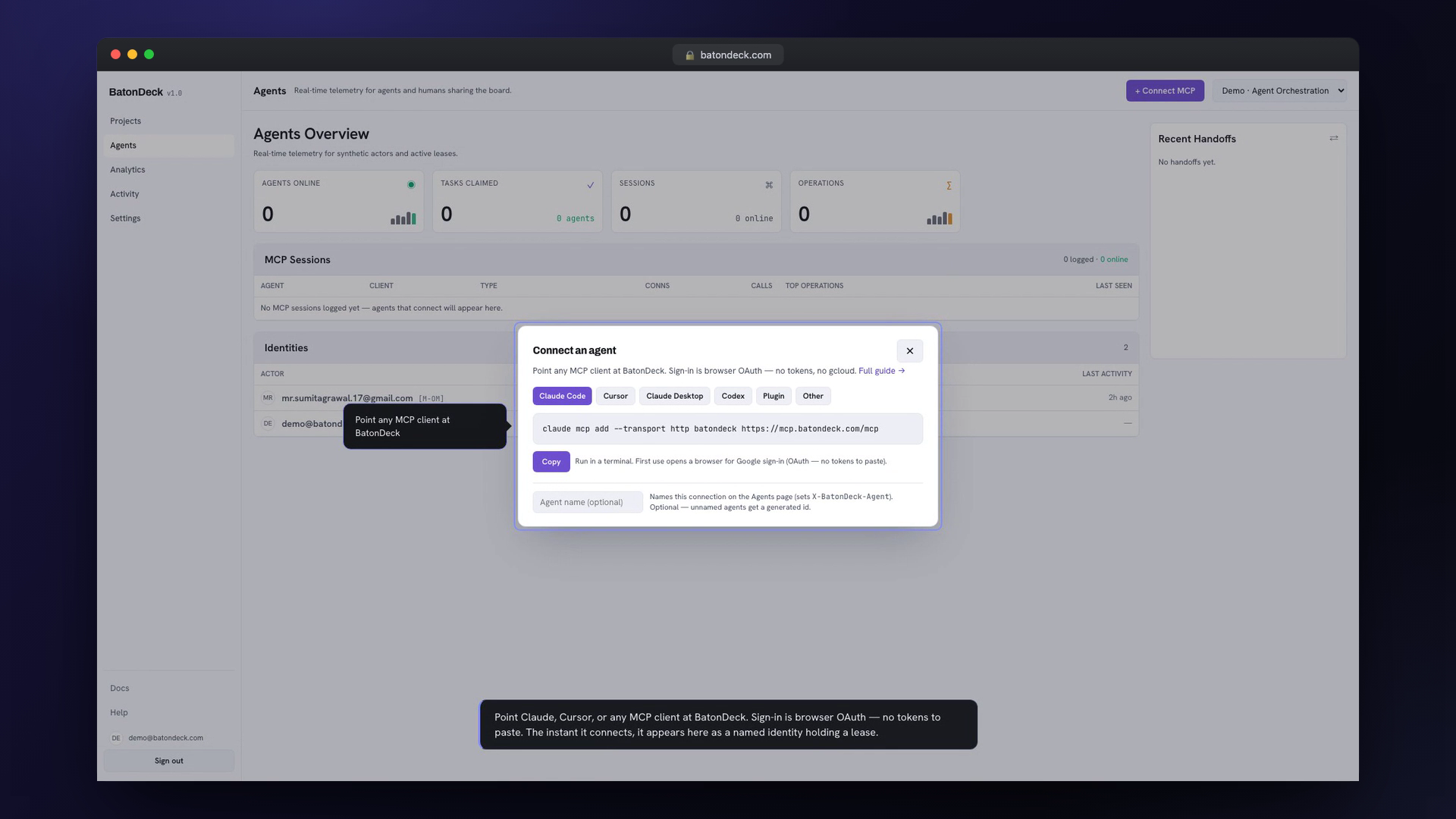
Task: Click the 2h ago last activity value
Action: (1120, 397)
